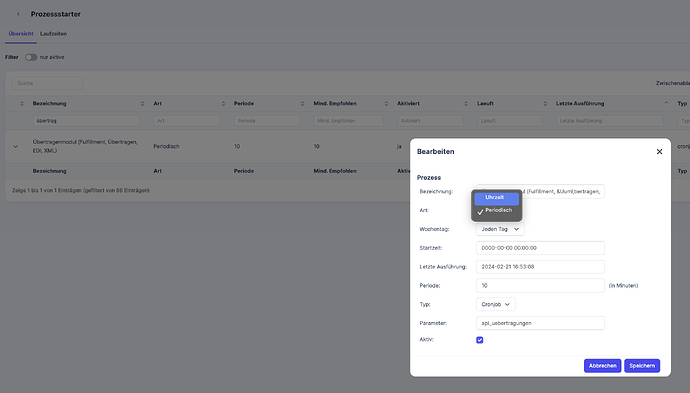The height and width of the screenshot is (393, 690).
Task: Click the Periodisch cell in the table row
Action: (x=166, y=147)
